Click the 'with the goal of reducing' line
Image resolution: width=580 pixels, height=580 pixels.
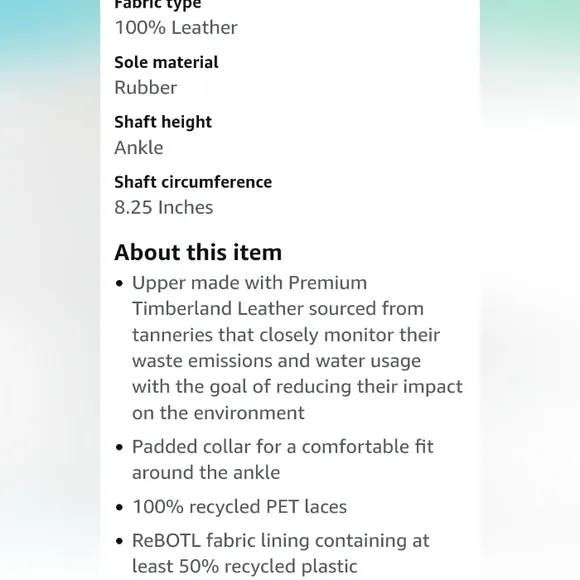(297, 387)
